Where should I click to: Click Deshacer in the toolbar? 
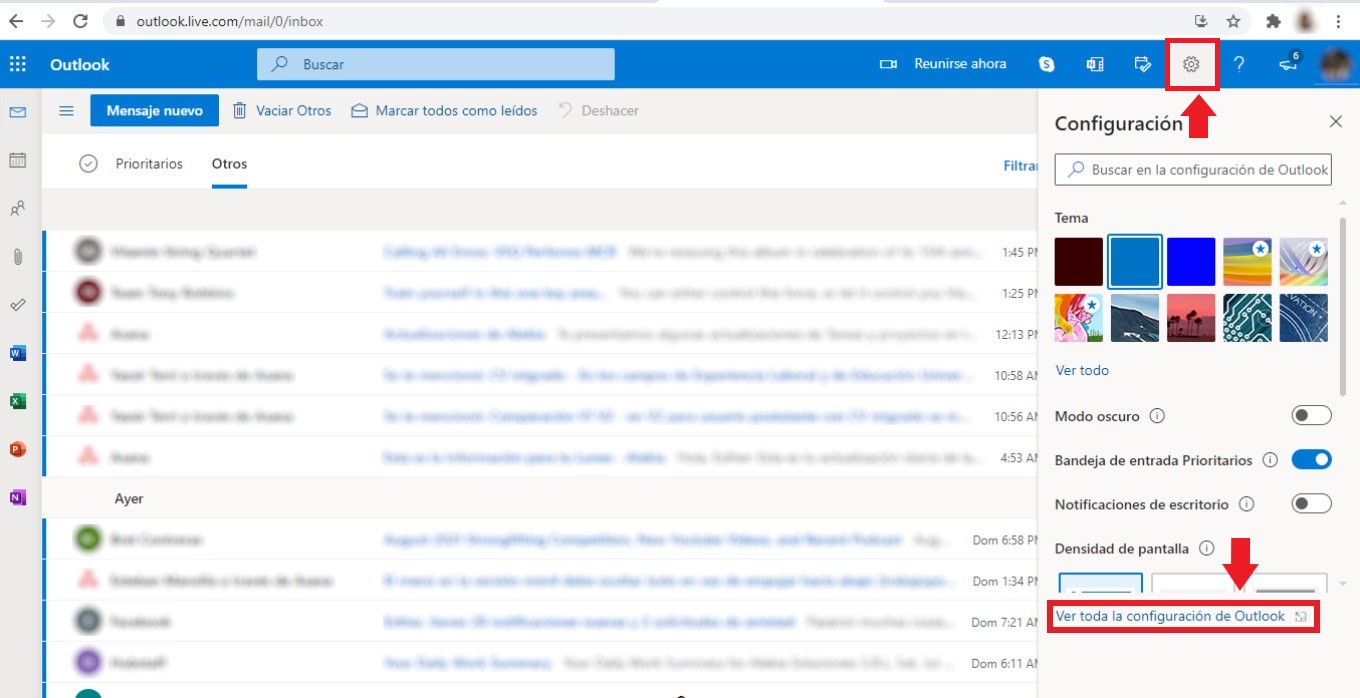(x=598, y=111)
